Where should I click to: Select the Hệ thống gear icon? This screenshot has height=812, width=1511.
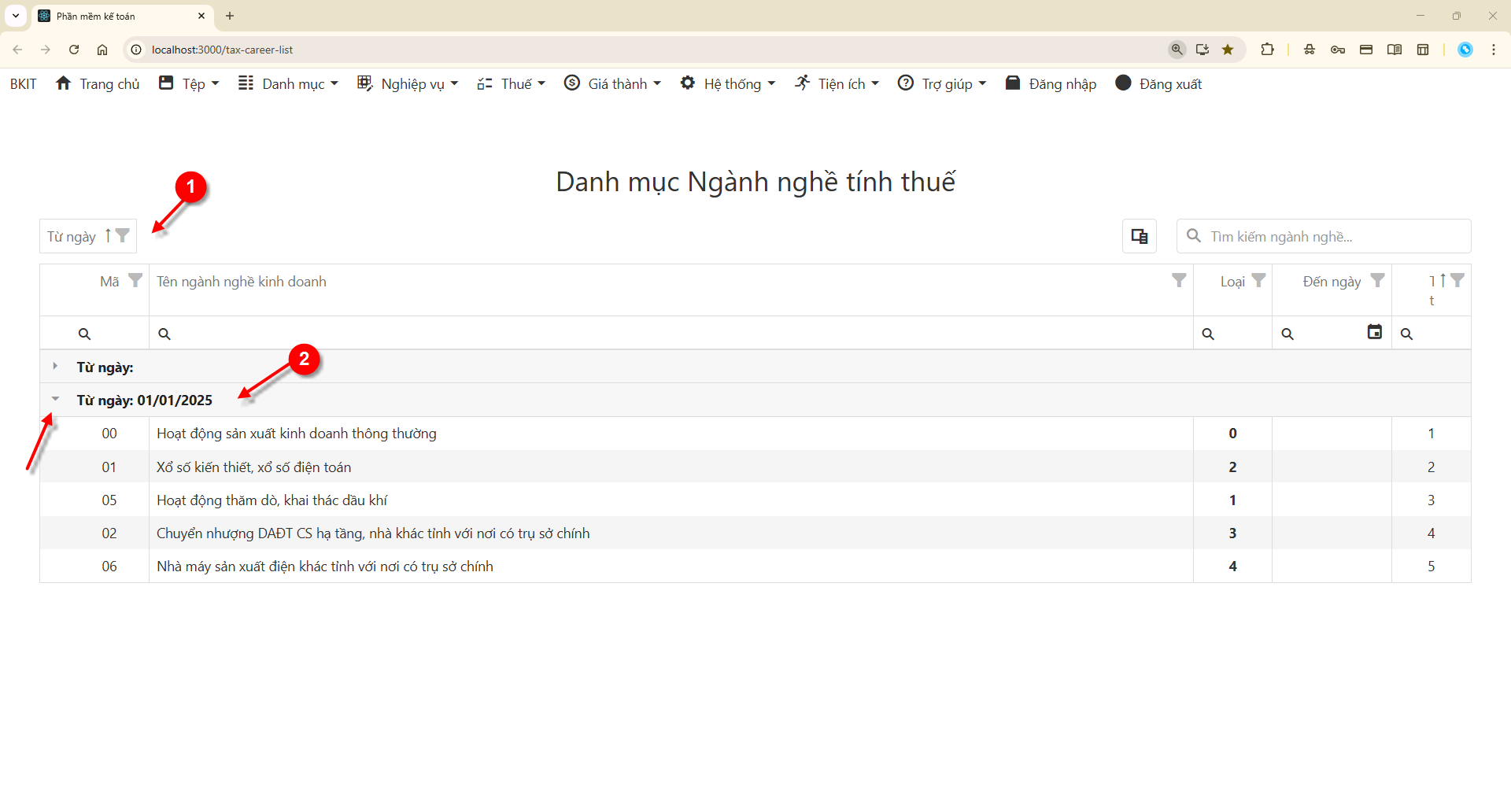coord(688,83)
